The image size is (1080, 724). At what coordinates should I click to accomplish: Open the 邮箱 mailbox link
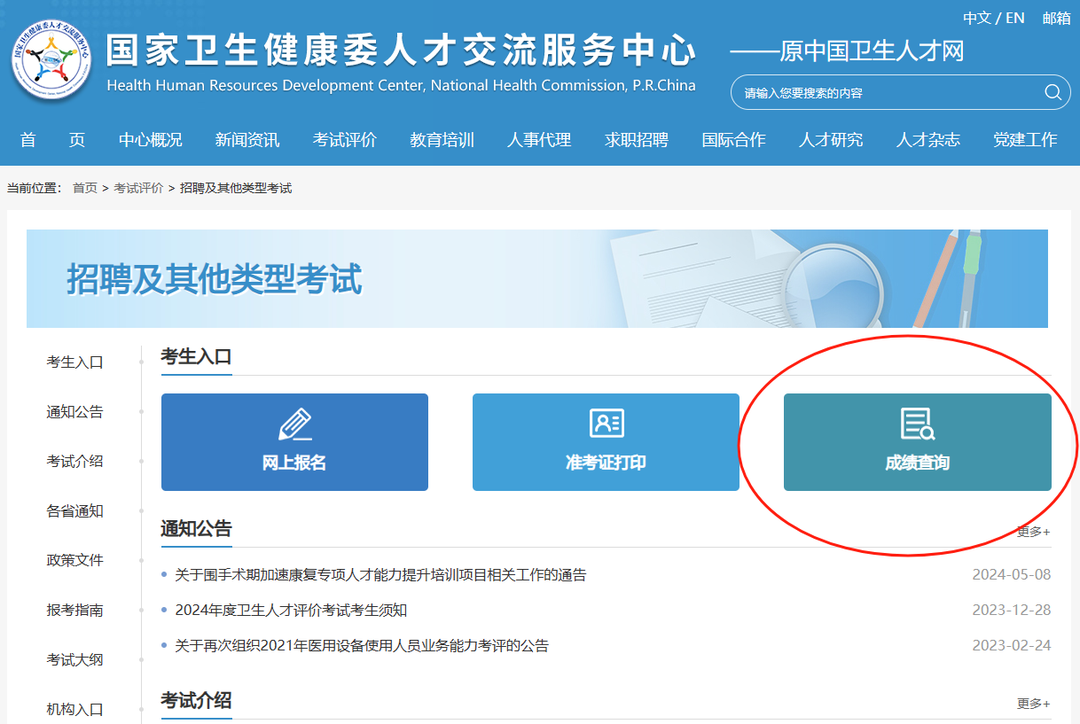(1056, 17)
